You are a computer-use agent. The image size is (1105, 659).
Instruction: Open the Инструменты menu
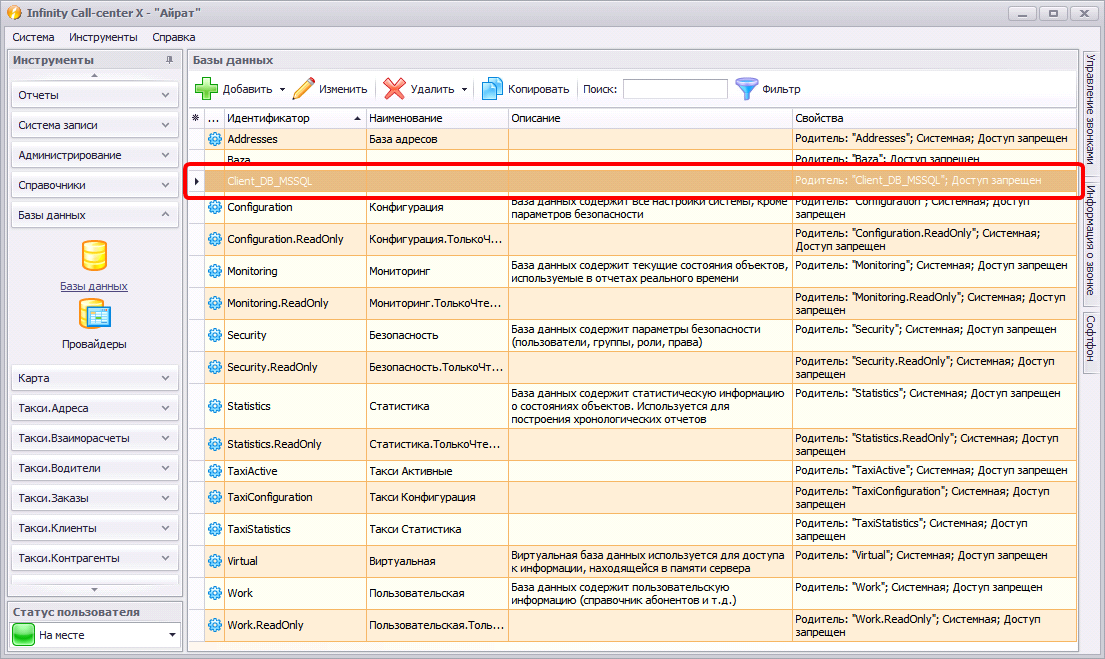coord(103,37)
